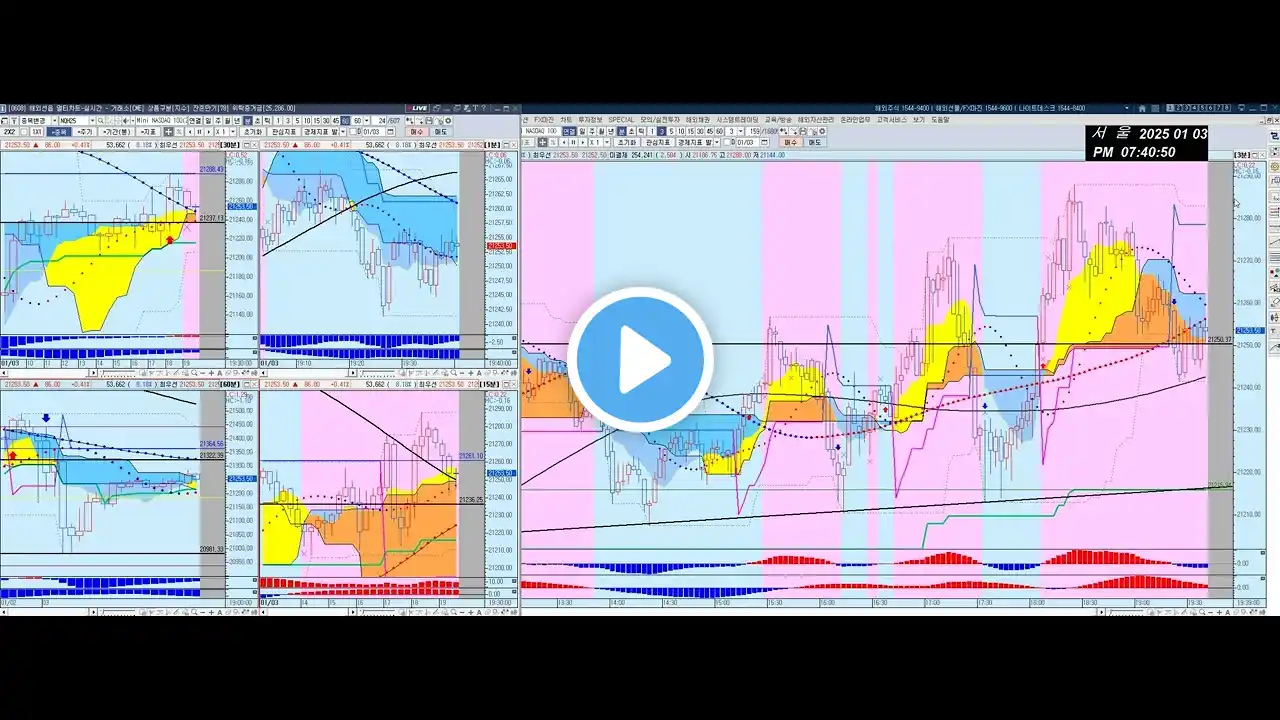Click the gear icon at right window toolbar end
1280x720 pixels.
pyautogui.click(x=823, y=131)
